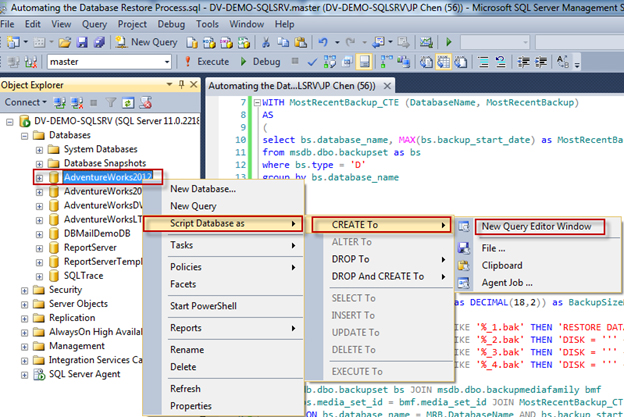Click the Object Explorer refresh icon
This screenshot has height=417, width=624.
pyautogui.click(x=128, y=103)
